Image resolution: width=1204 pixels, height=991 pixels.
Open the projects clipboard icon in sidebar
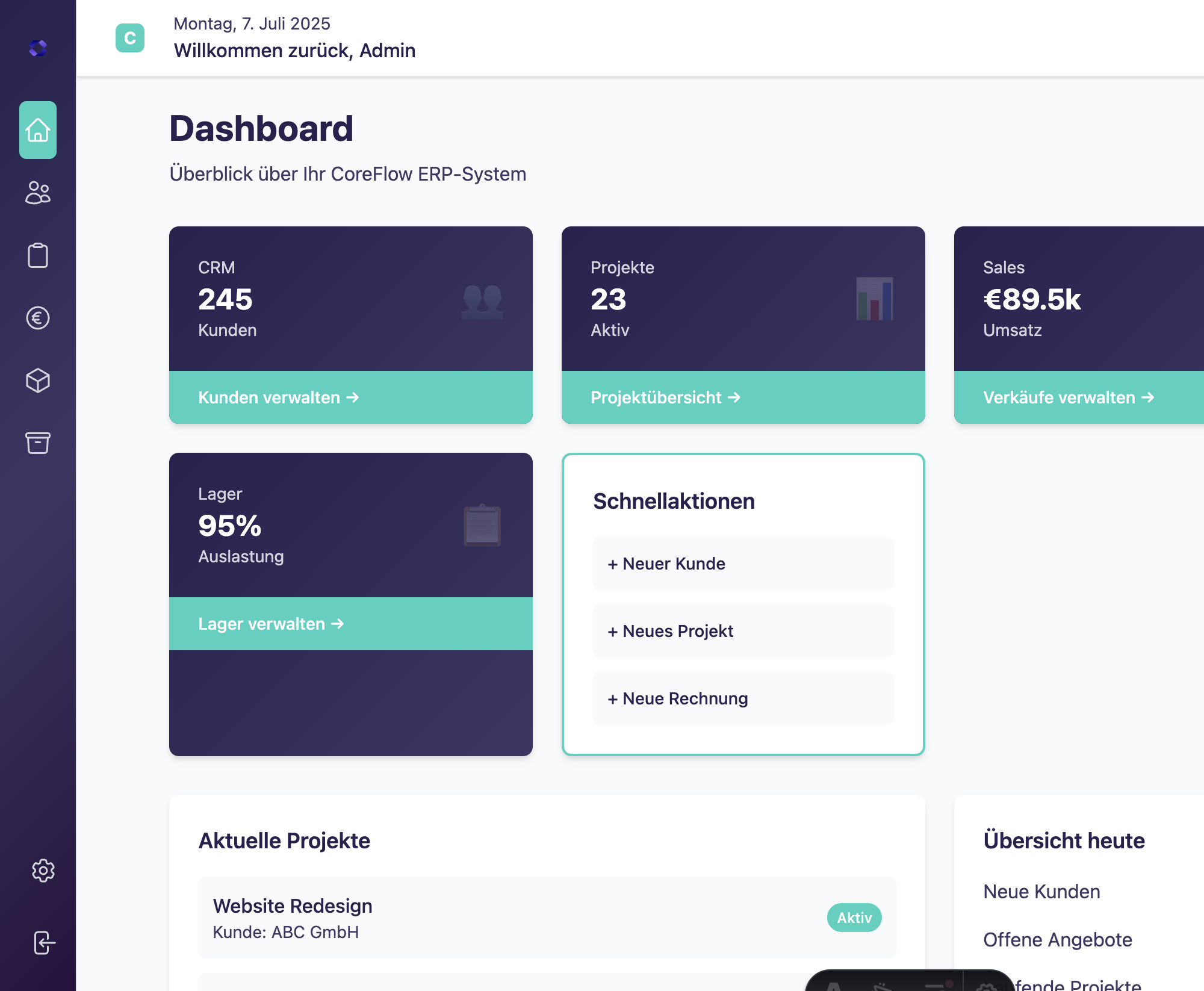click(x=37, y=255)
